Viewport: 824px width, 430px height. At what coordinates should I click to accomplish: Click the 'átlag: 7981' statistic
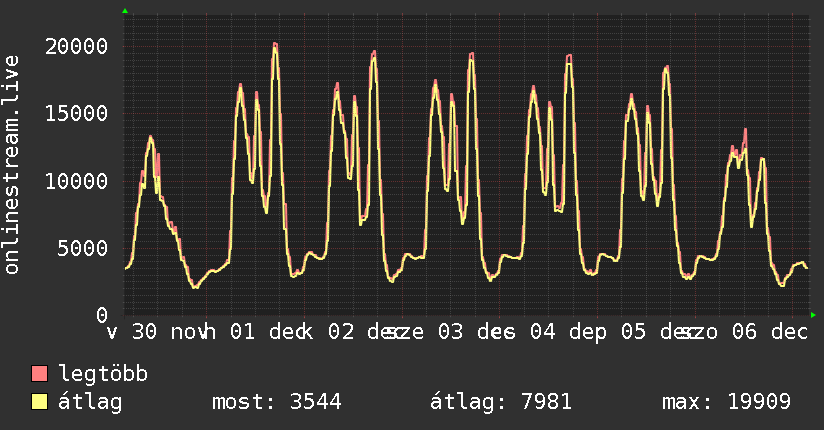[x=501, y=402]
